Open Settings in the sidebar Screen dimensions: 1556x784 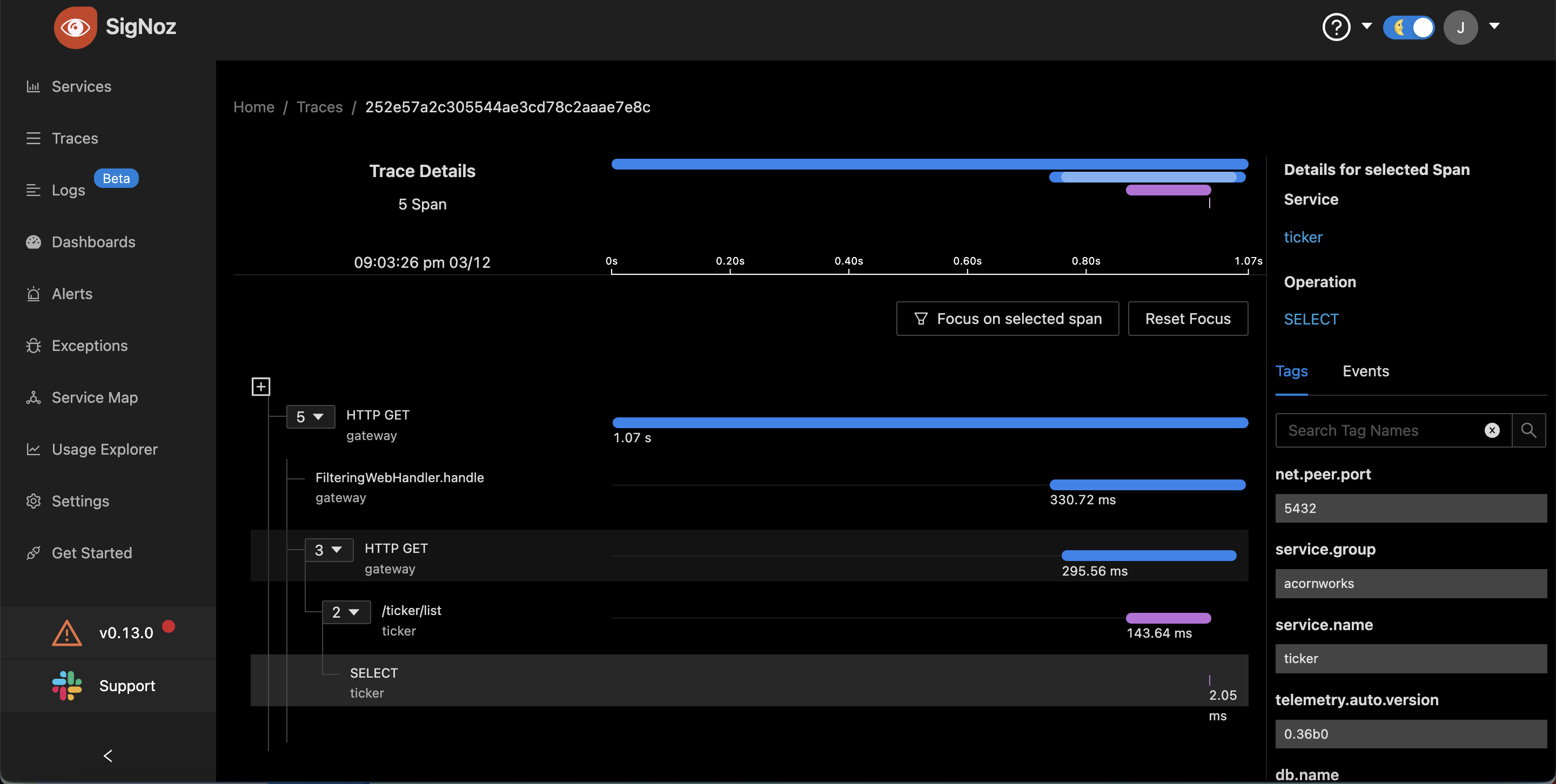pos(81,502)
